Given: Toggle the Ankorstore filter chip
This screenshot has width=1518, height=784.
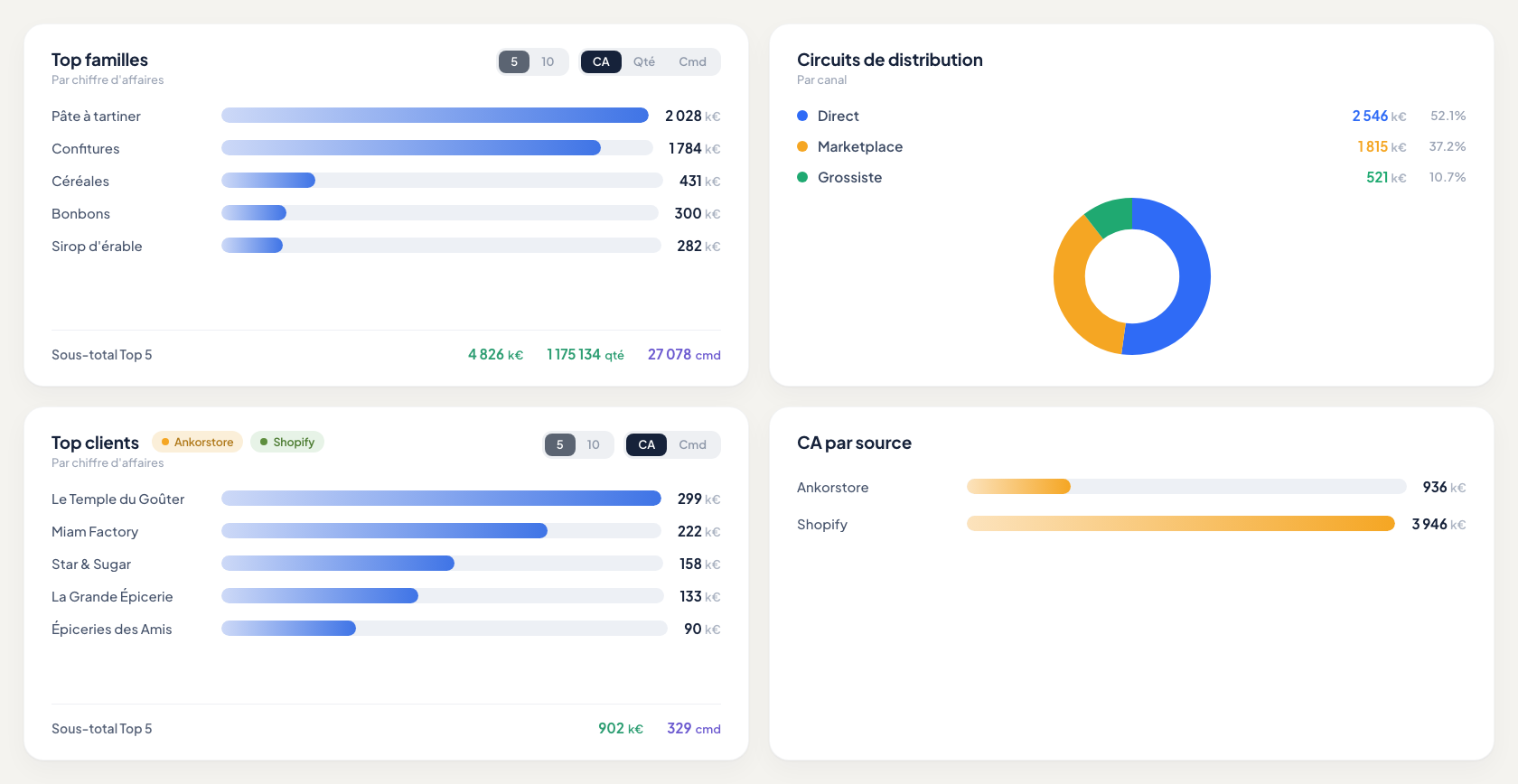Looking at the screenshot, I should [x=197, y=442].
